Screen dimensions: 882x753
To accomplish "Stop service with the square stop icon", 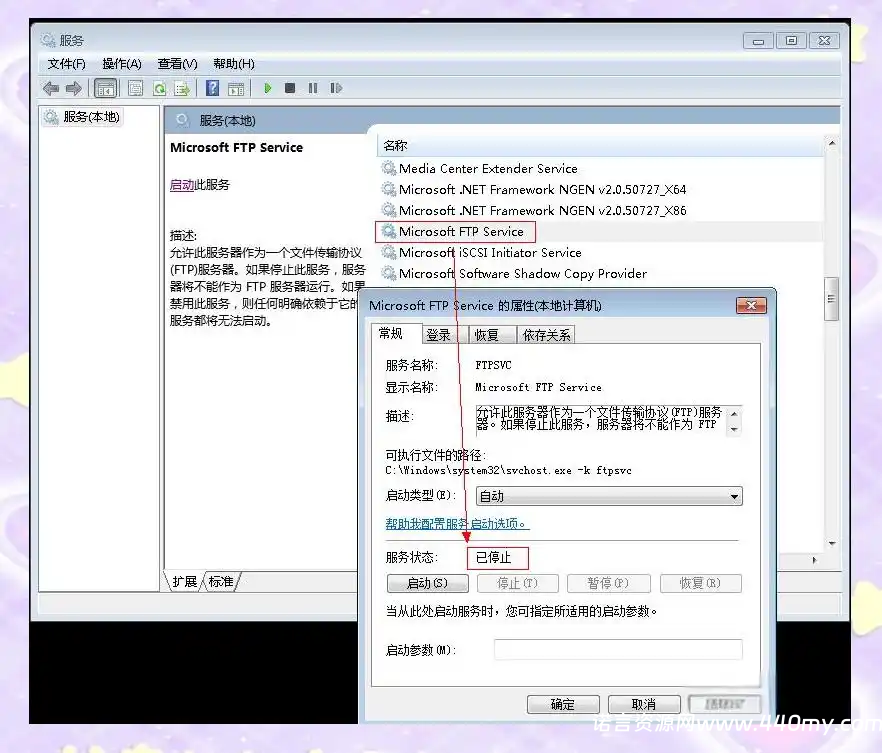I will pyautogui.click(x=290, y=88).
